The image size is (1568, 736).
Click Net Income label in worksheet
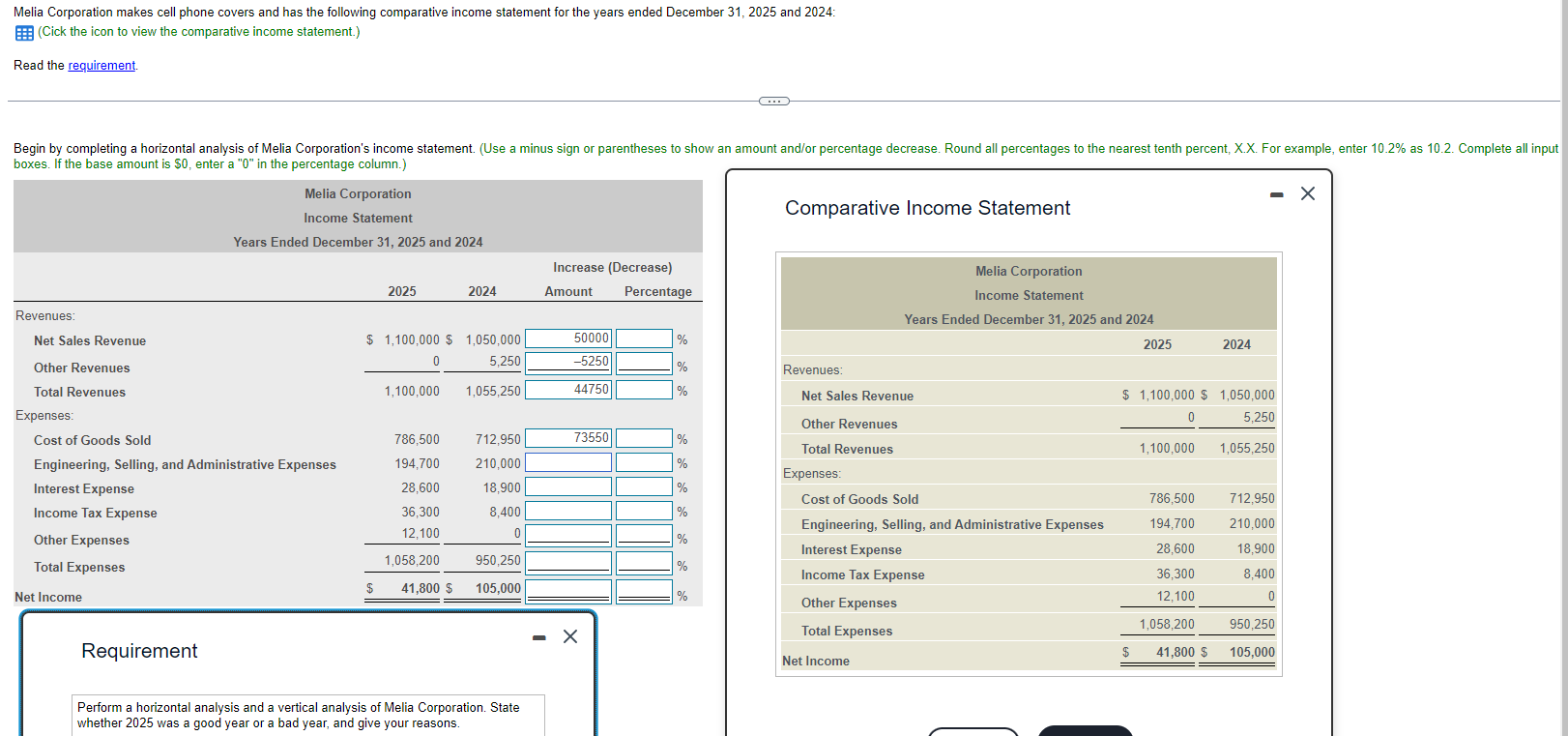(48, 597)
